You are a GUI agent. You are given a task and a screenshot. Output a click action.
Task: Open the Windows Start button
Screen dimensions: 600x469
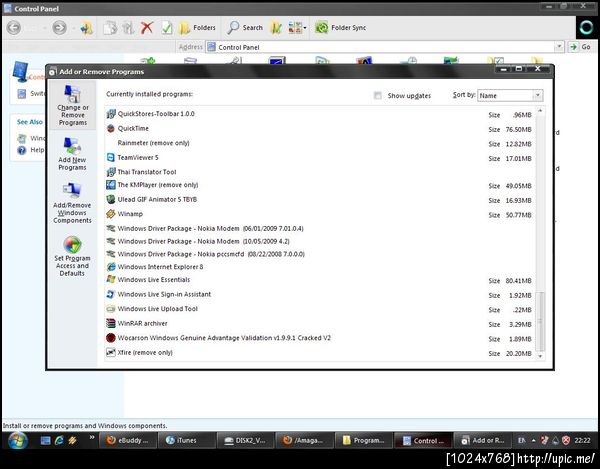pyautogui.click(x=18, y=441)
